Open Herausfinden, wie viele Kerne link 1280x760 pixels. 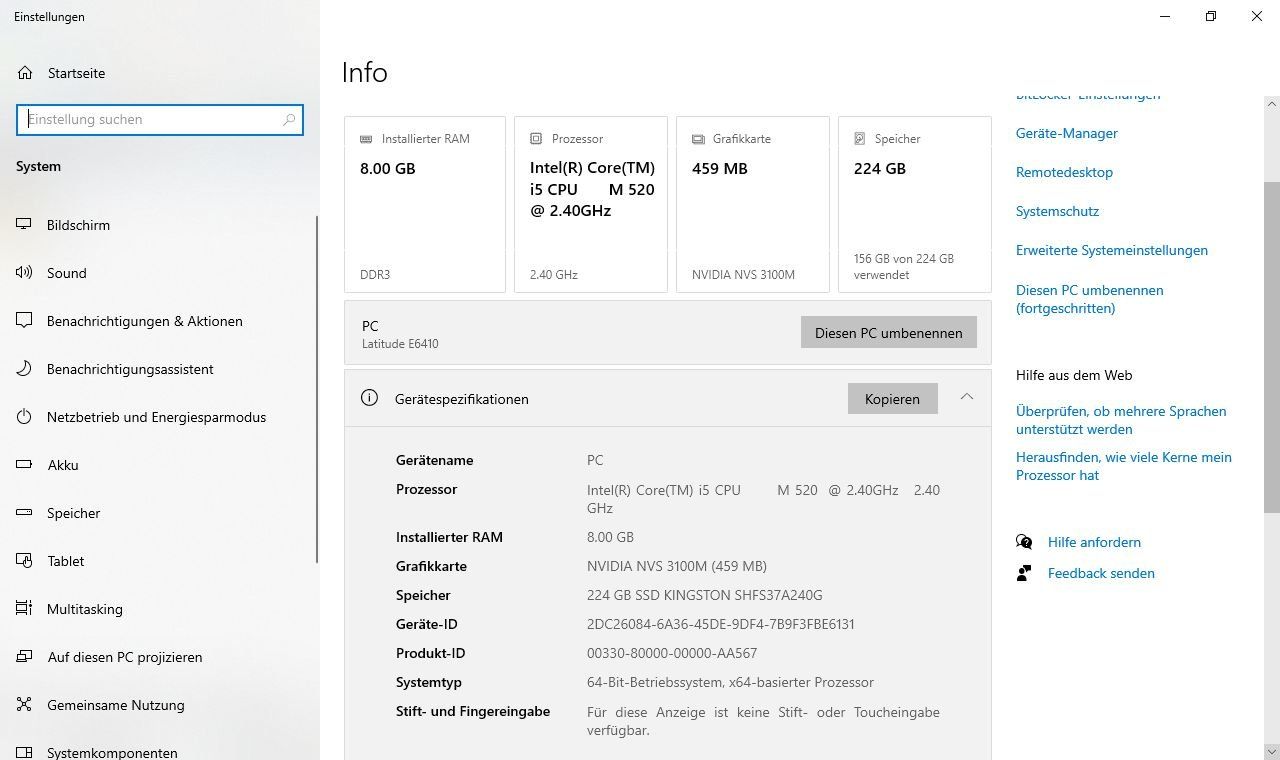pyautogui.click(x=1123, y=466)
